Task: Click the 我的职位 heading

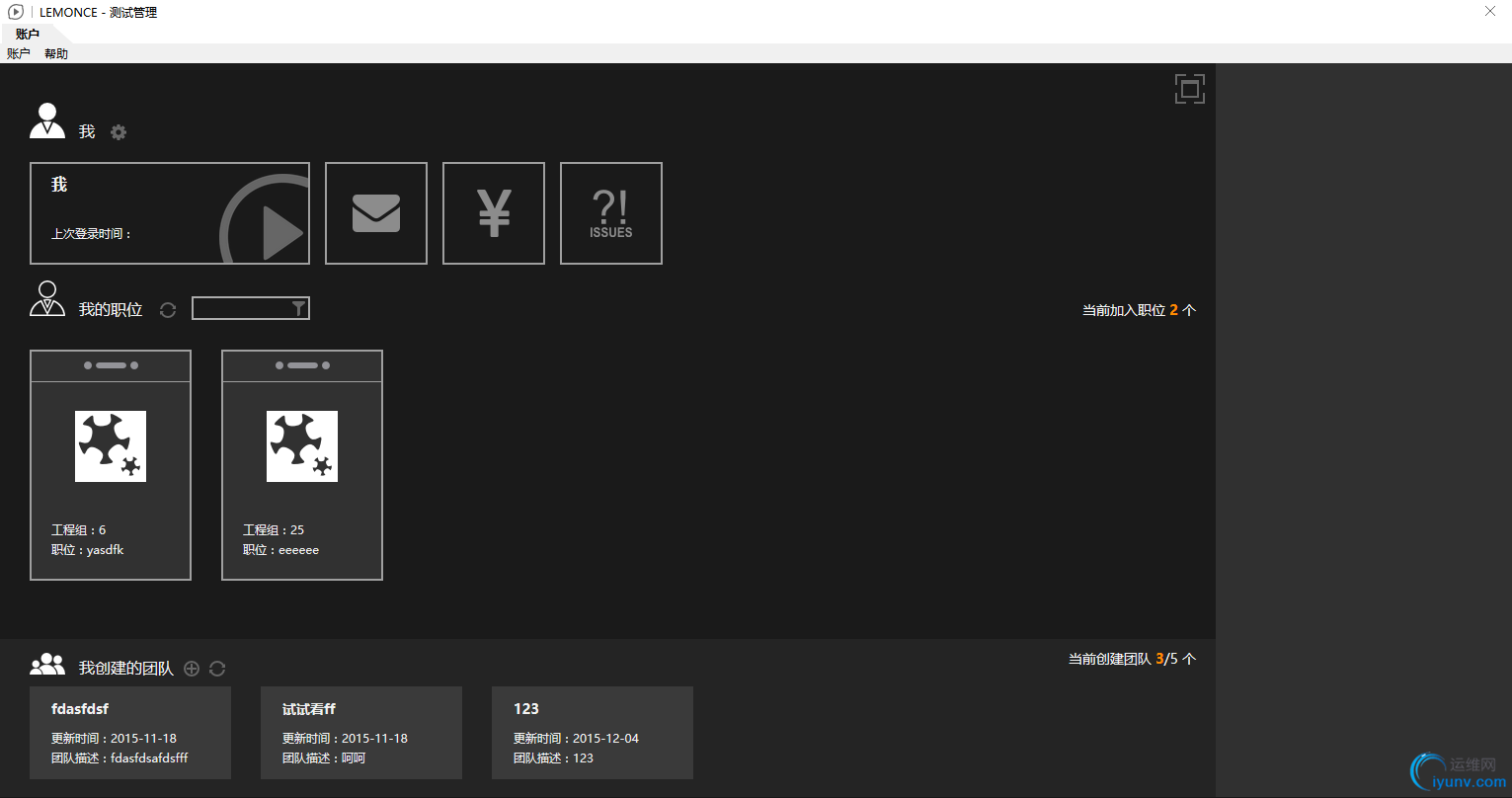Action: (111, 310)
